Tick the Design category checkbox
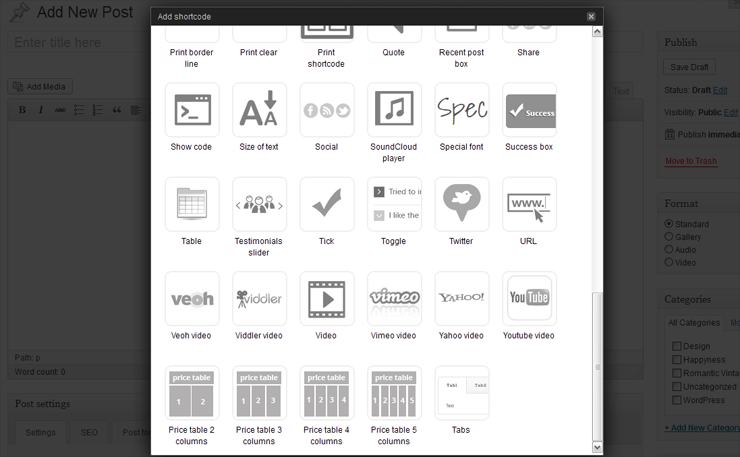740x457 pixels. click(x=677, y=347)
